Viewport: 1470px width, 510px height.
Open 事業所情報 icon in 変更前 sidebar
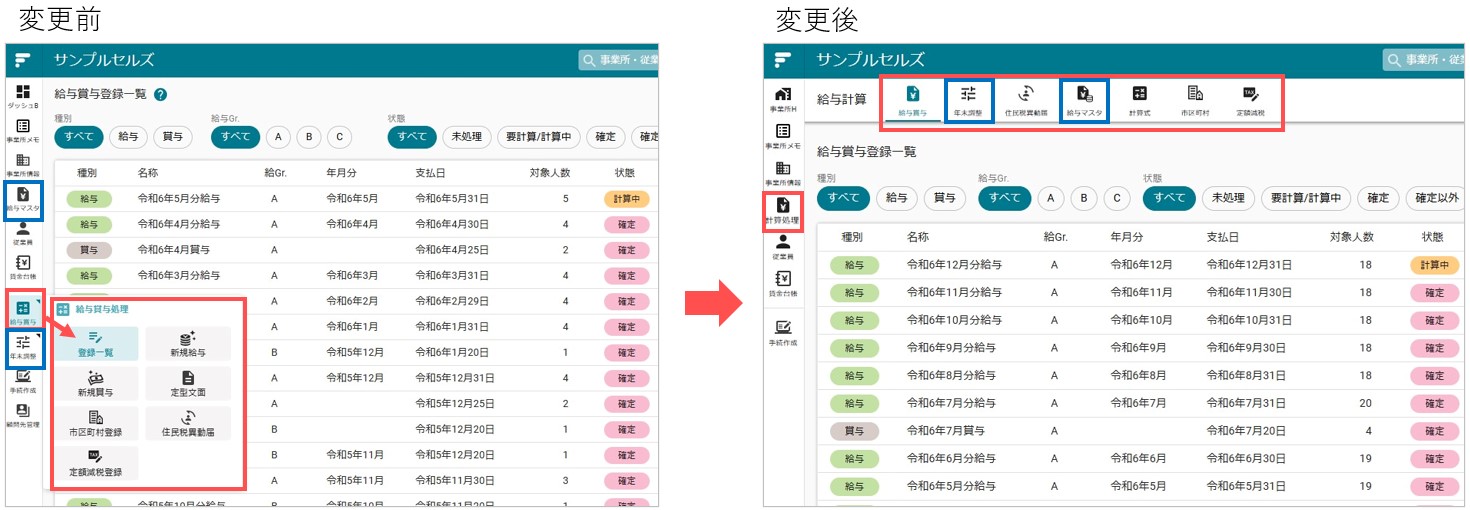tap(23, 165)
